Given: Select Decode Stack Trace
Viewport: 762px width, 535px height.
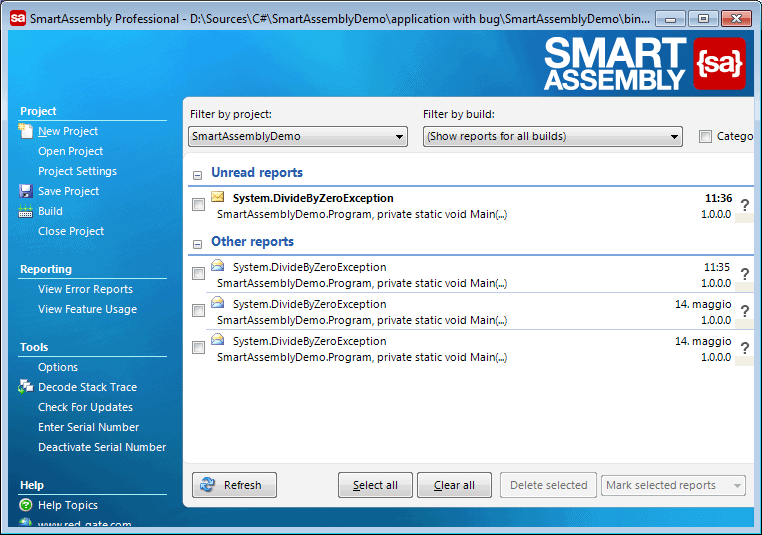Looking at the screenshot, I should [x=87, y=387].
